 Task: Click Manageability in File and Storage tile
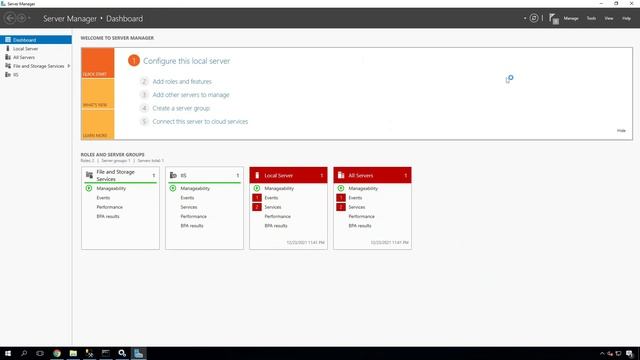111,189
